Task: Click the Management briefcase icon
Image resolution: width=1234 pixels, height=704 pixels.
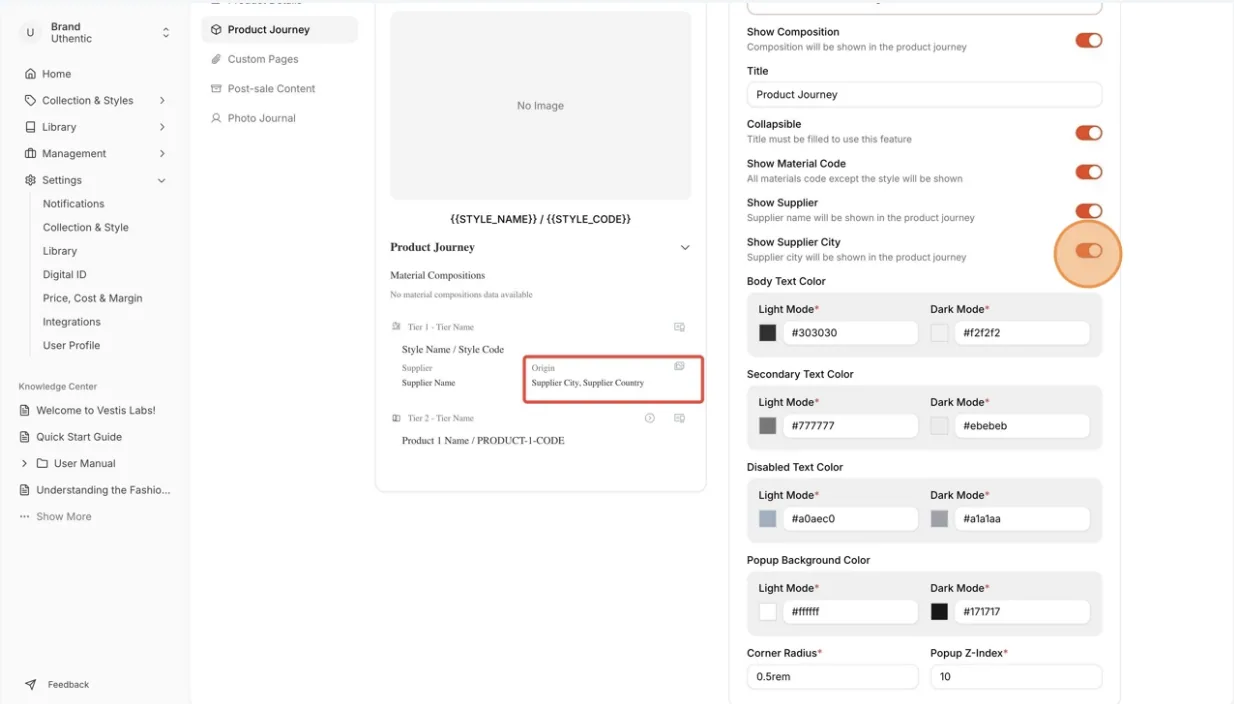Action: click(x=30, y=153)
